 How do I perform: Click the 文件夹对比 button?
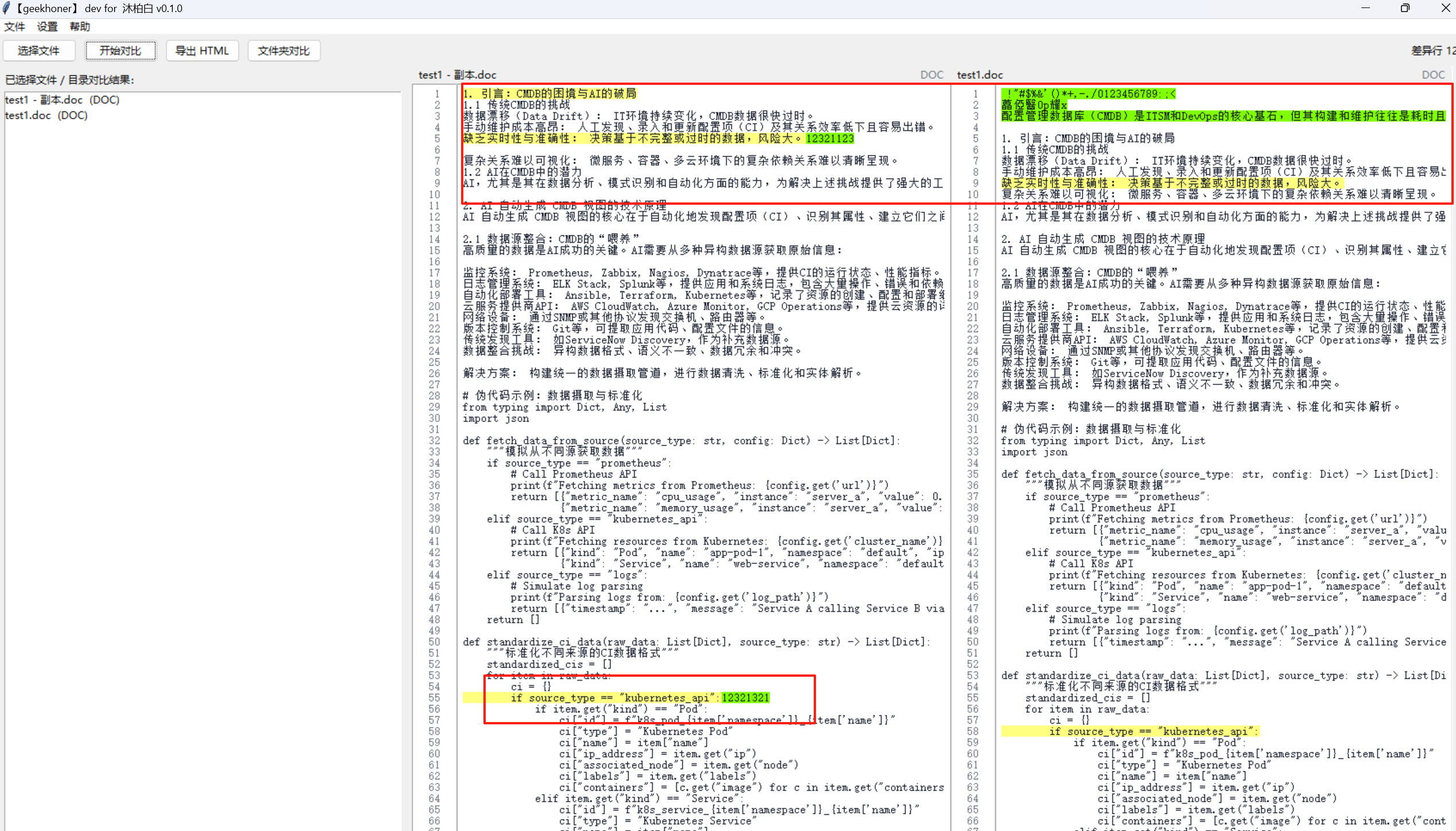coord(284,50)
